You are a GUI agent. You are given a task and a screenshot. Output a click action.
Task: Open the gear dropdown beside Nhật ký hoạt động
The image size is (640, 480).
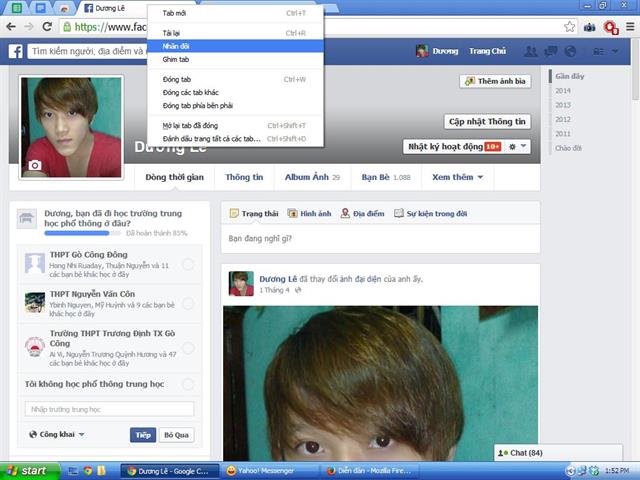pyautogui.click(x=517, y=146)
